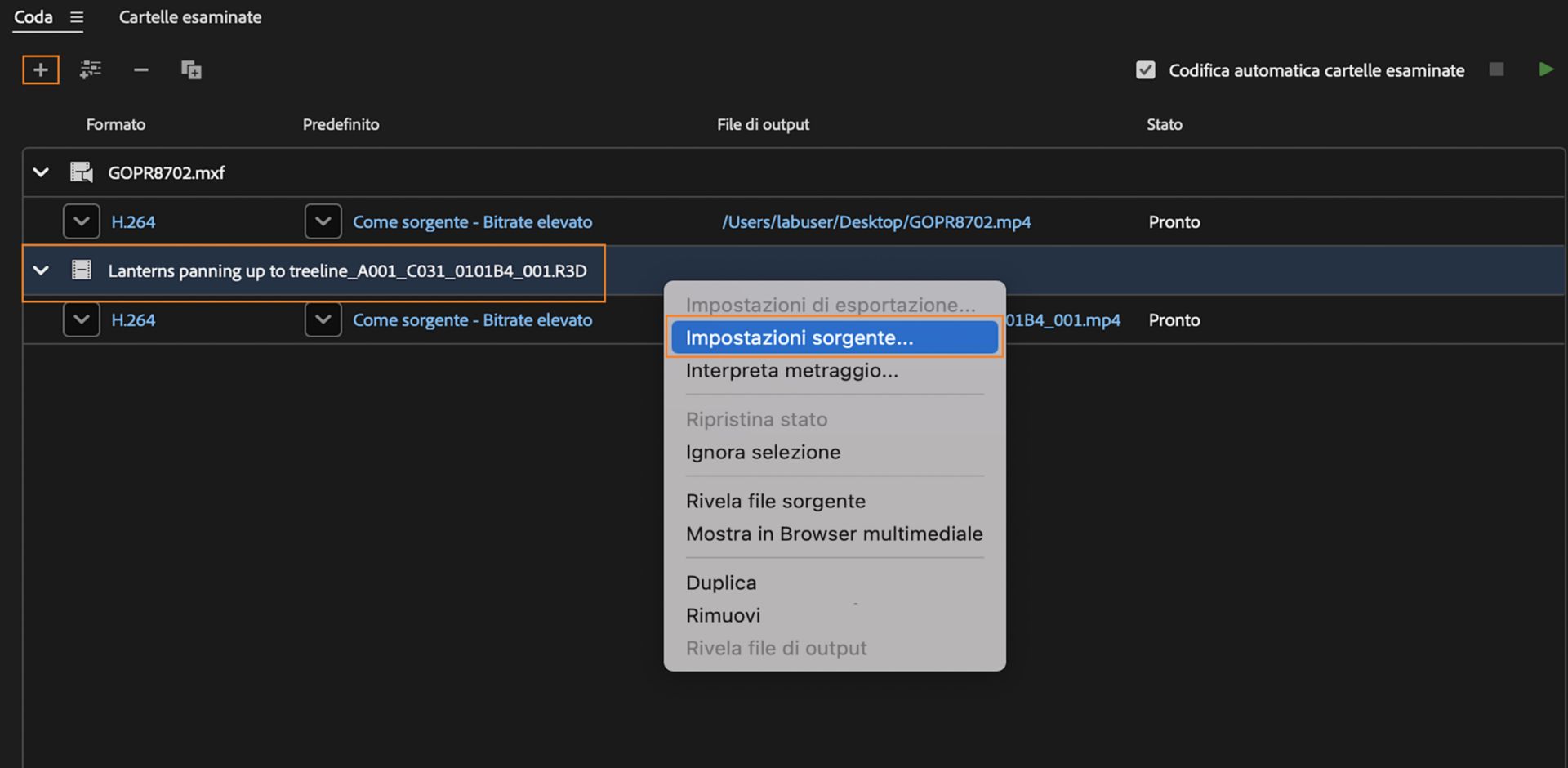
Task: Click the Formato column header
Action: tap(116, 124)
